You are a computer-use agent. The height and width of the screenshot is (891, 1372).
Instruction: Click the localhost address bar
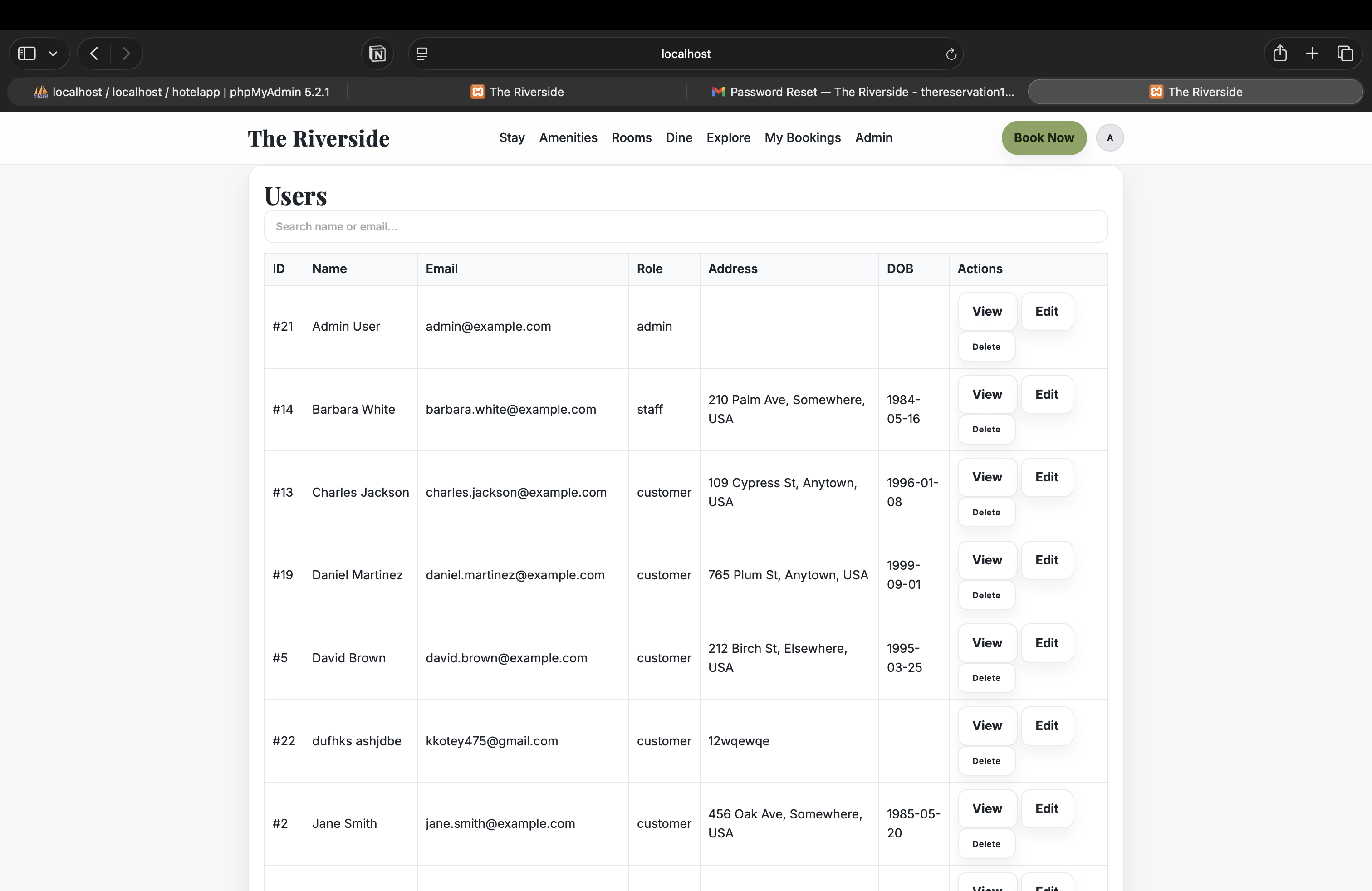point(686,54)
